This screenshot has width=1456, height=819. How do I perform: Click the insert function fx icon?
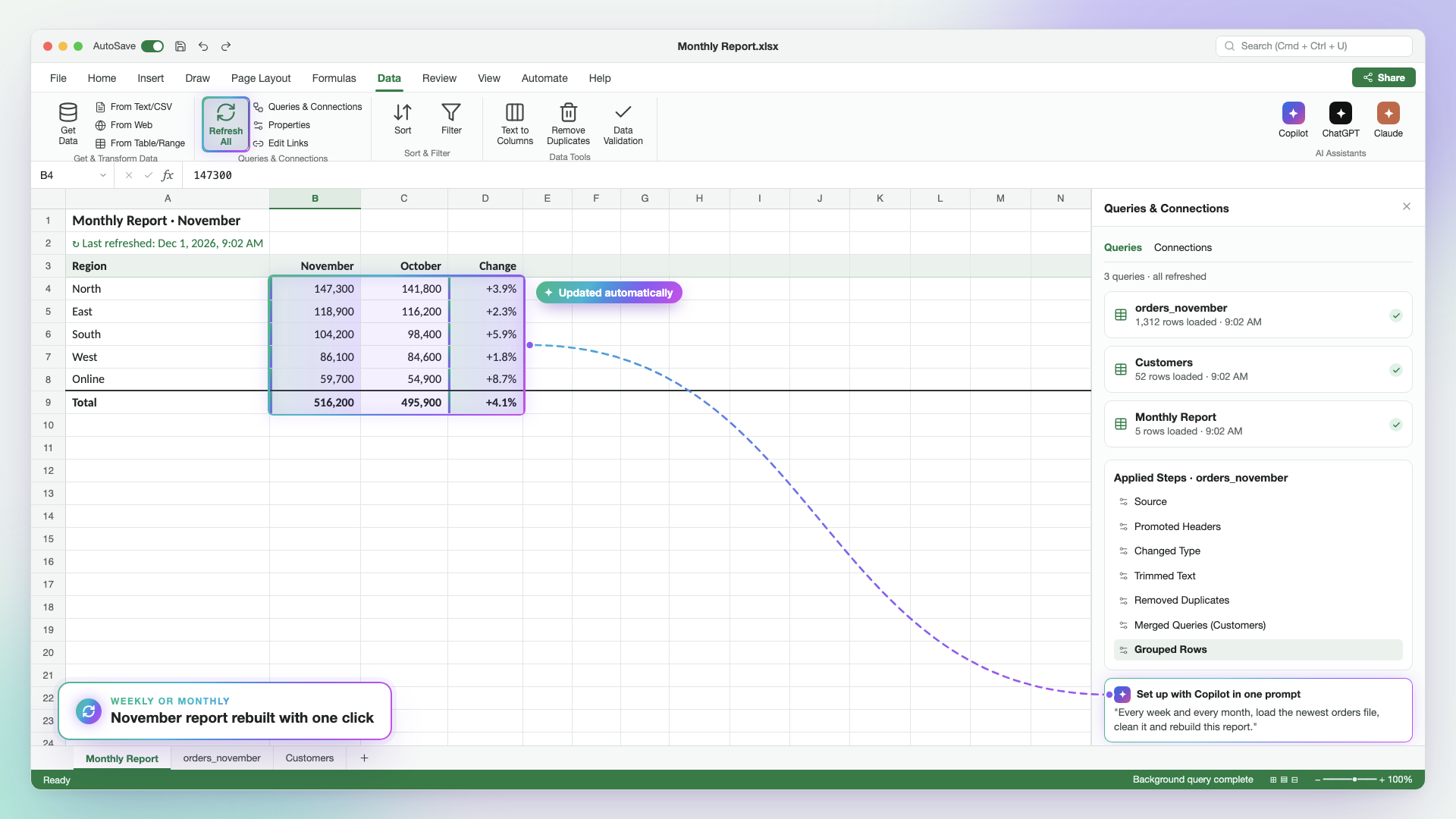pyautogui.click(x=168, y=175)
